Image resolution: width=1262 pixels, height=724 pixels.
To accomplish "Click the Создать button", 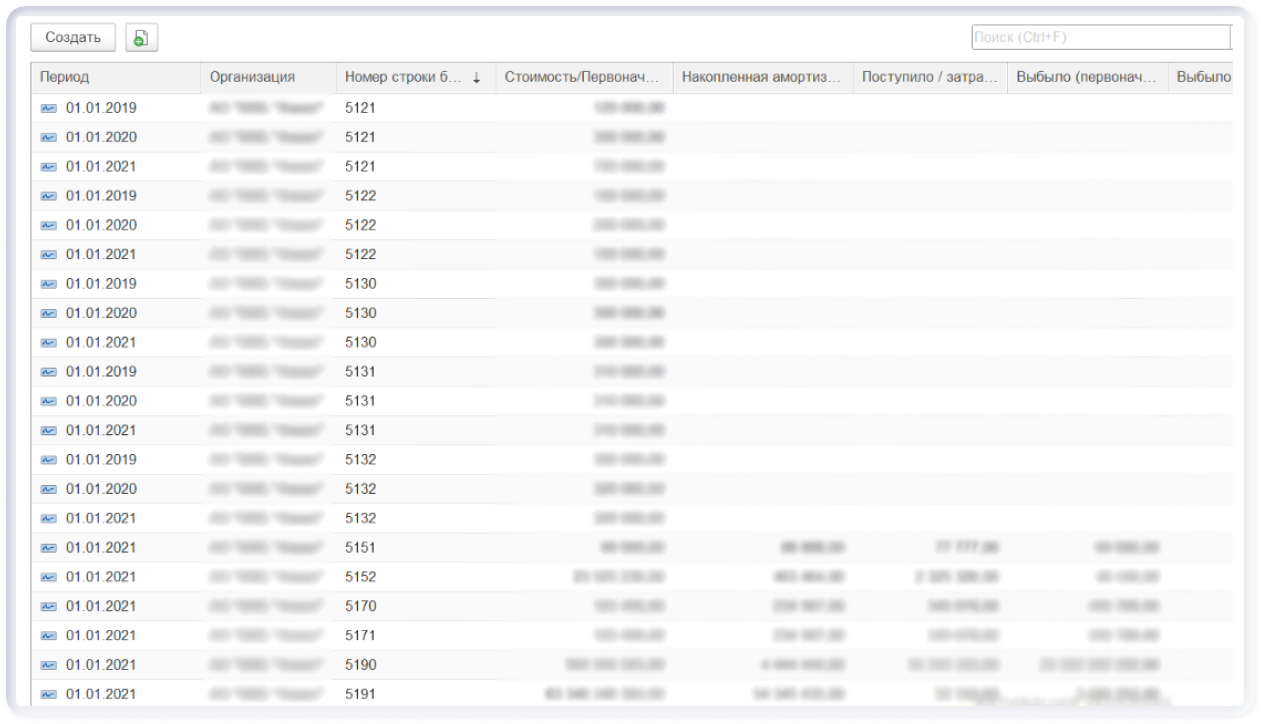I will click(73, 38).
